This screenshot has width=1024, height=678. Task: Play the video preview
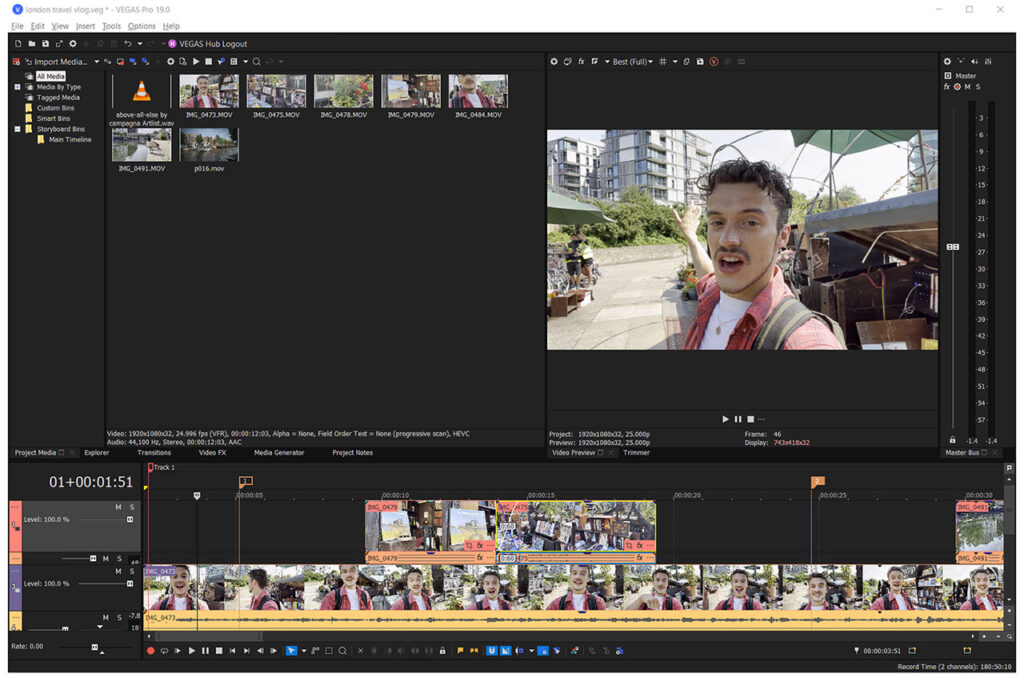725,419
